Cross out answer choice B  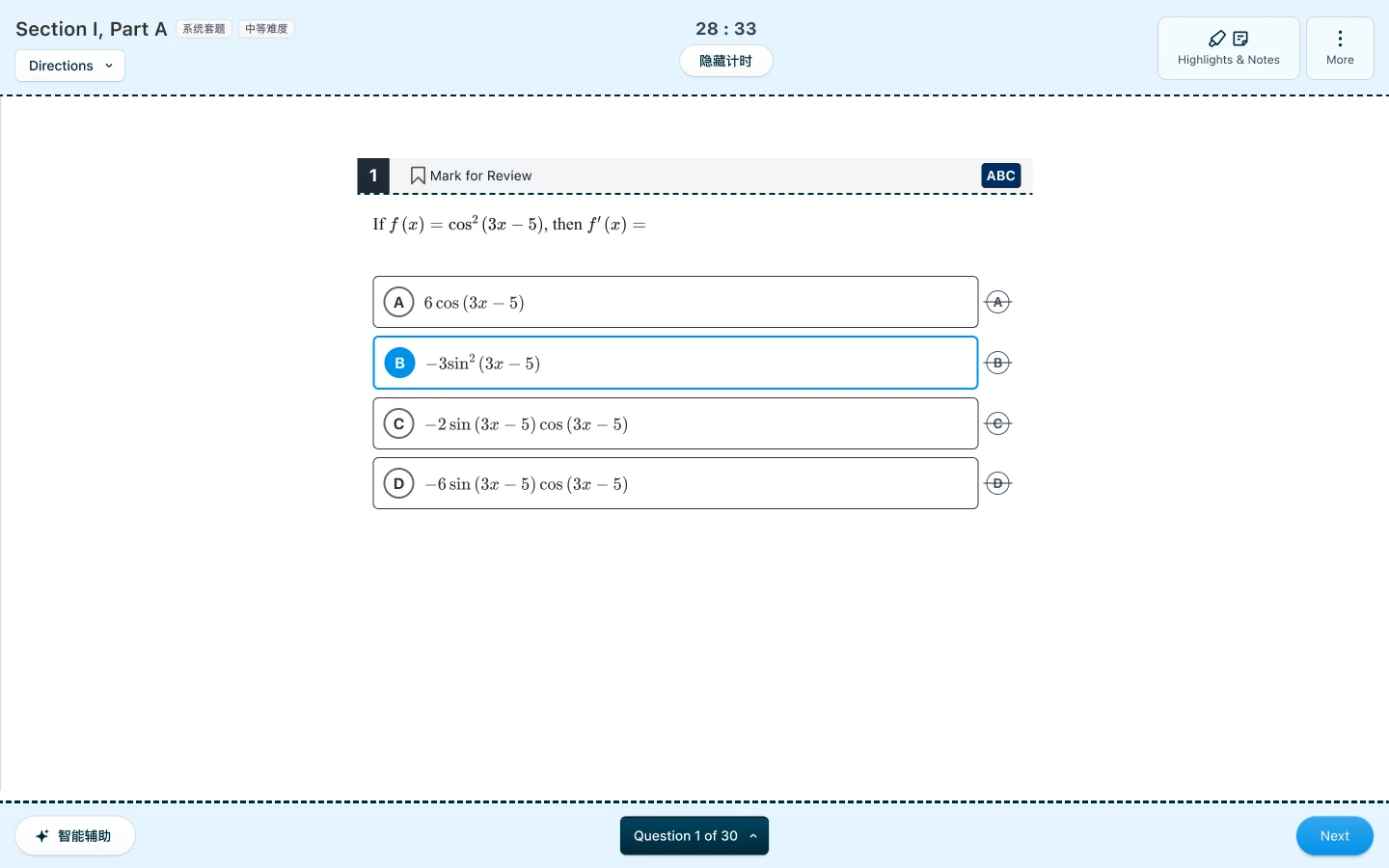click(997, 363)
